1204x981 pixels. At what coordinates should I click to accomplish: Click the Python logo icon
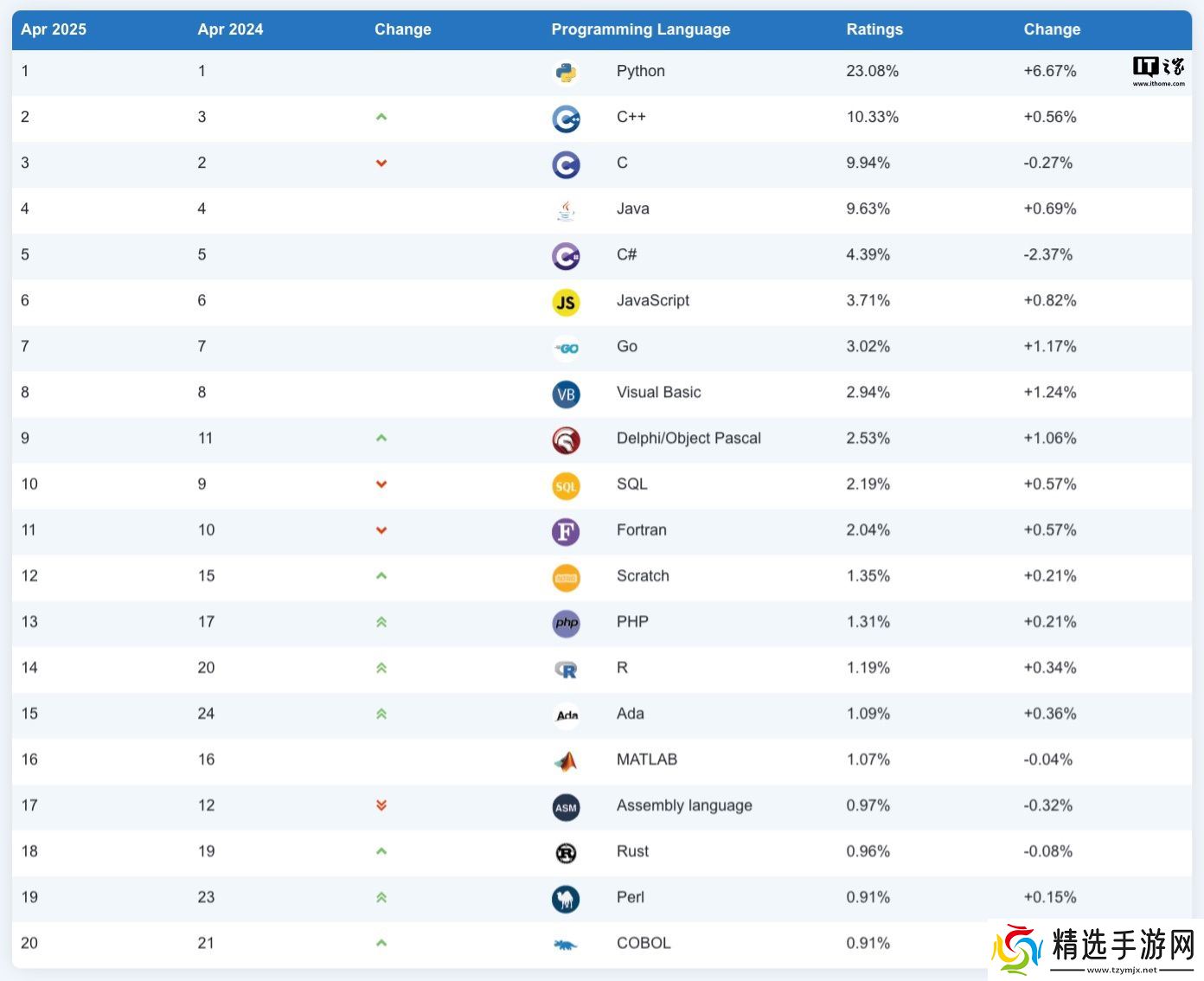click(x=566, y=73)
